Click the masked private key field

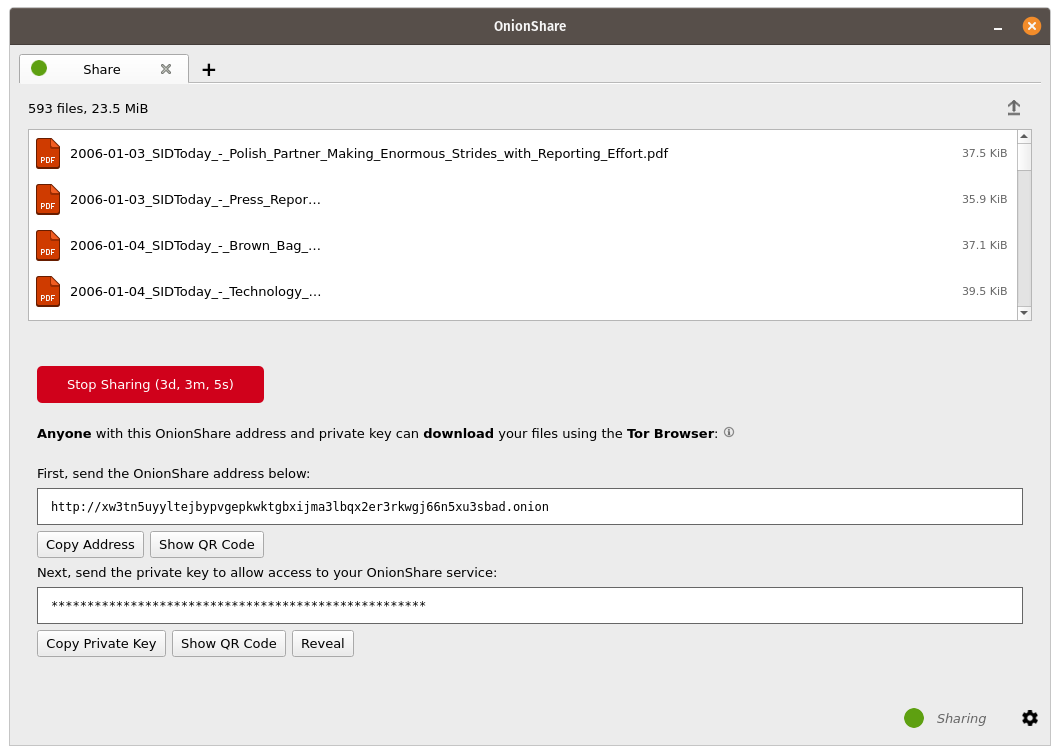[530, 606]
